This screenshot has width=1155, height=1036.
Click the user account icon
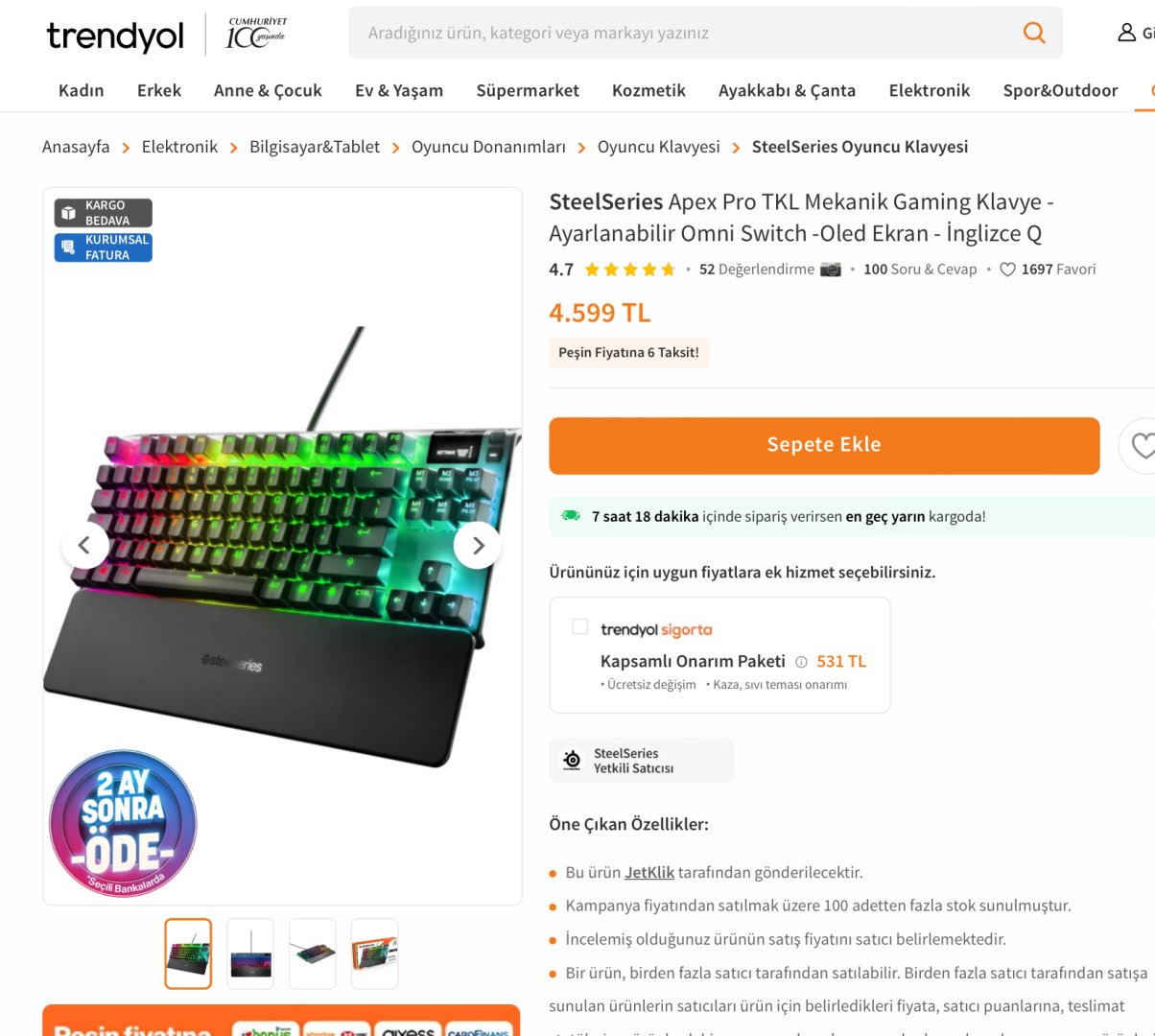click(x=1127, y=33)
